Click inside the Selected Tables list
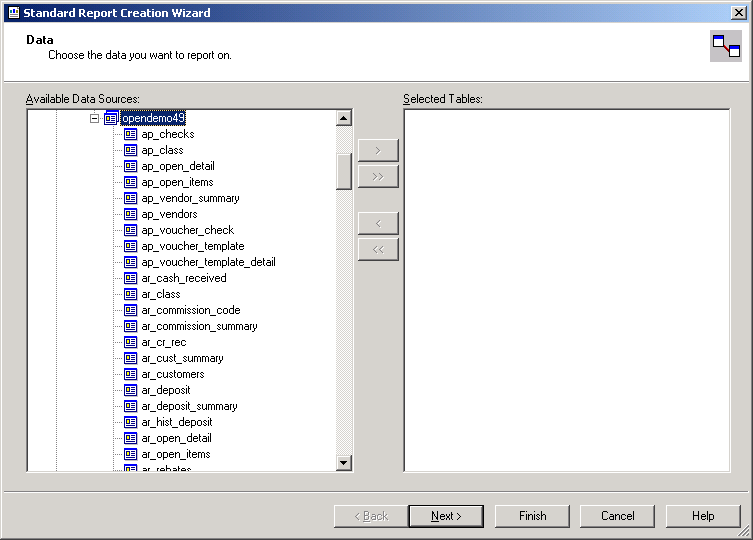 click(x=566, y=290)
